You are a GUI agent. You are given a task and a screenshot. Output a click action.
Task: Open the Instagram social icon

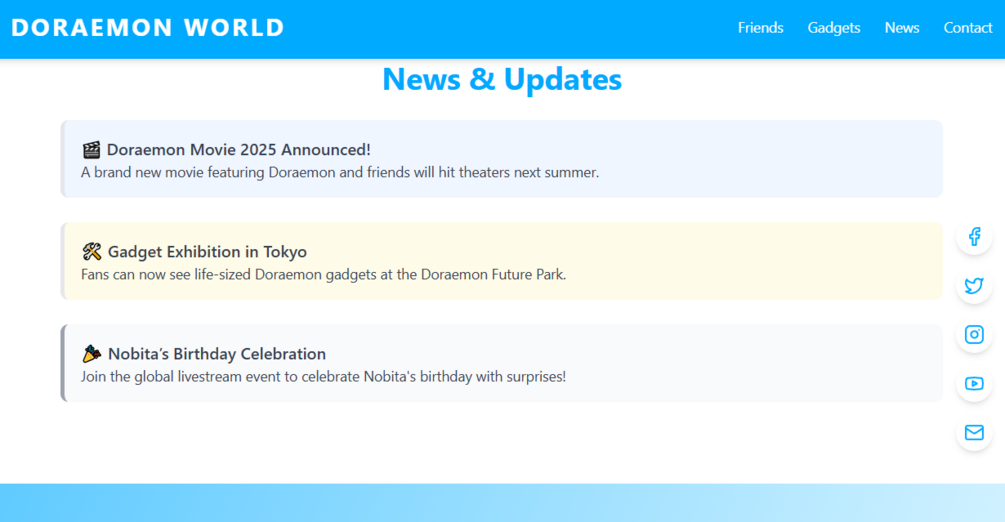coord(974,335)
